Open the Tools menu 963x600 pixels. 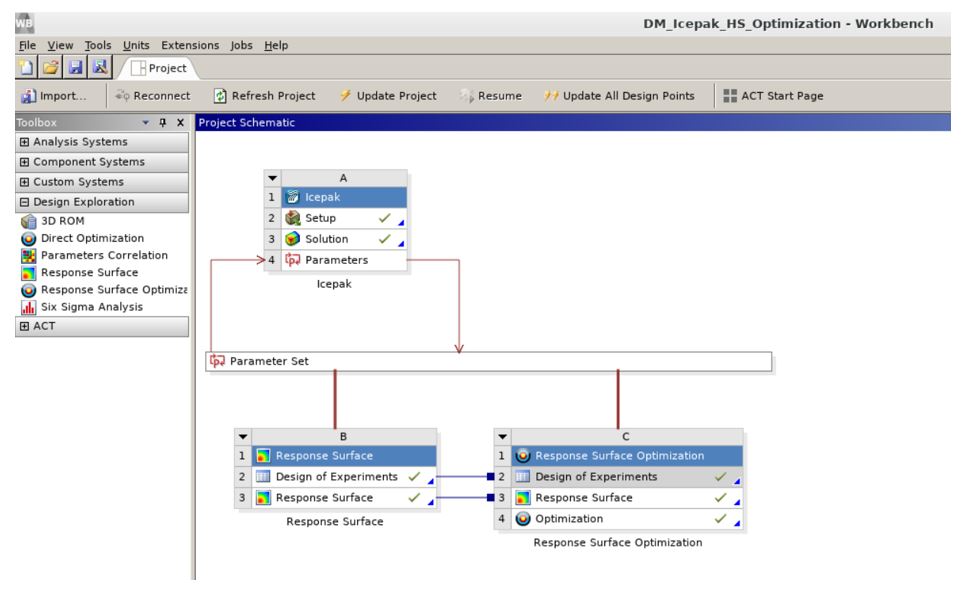tap(98, 45)
